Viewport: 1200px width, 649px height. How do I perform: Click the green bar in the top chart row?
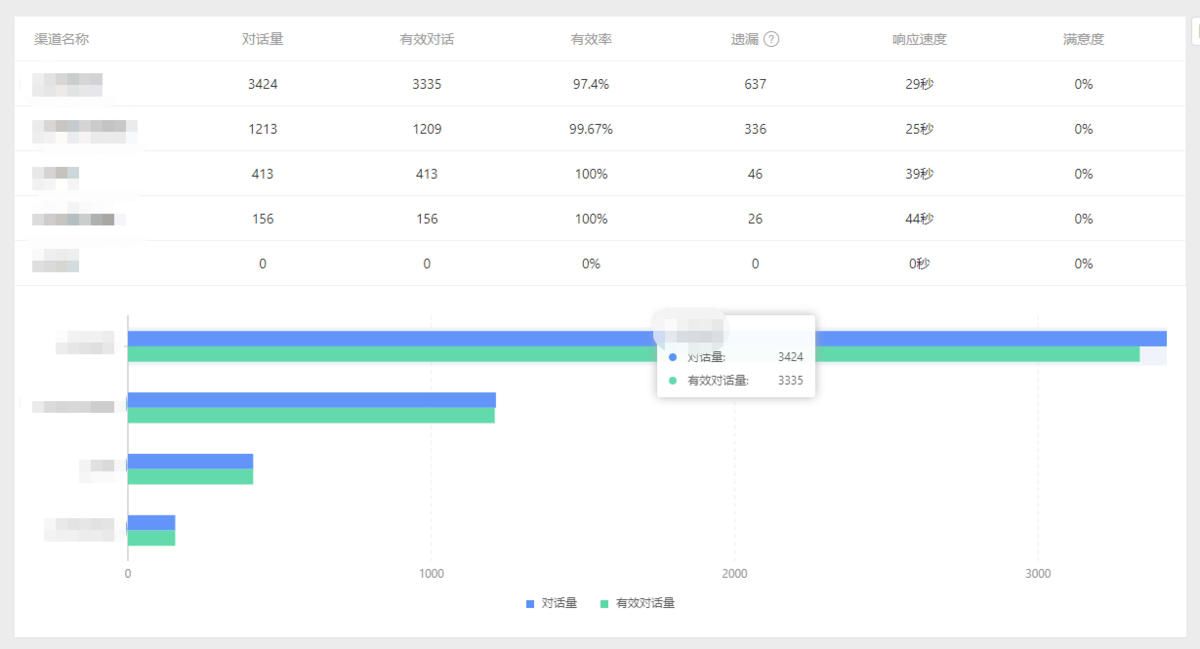coord(634,354)
